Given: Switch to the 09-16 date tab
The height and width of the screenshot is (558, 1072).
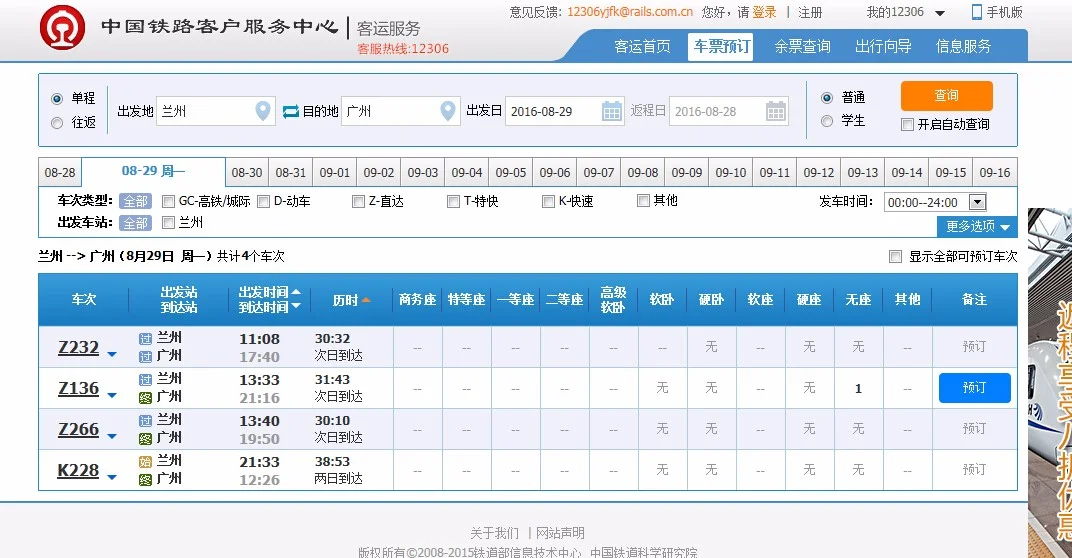Looking at the screenshot, I should click(995, 172).
